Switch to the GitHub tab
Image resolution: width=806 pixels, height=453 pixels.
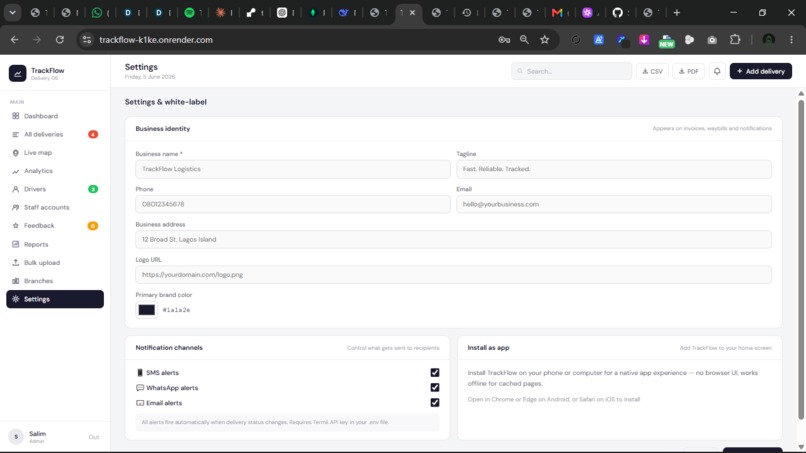pyautogui.click(x=617, y=13)
